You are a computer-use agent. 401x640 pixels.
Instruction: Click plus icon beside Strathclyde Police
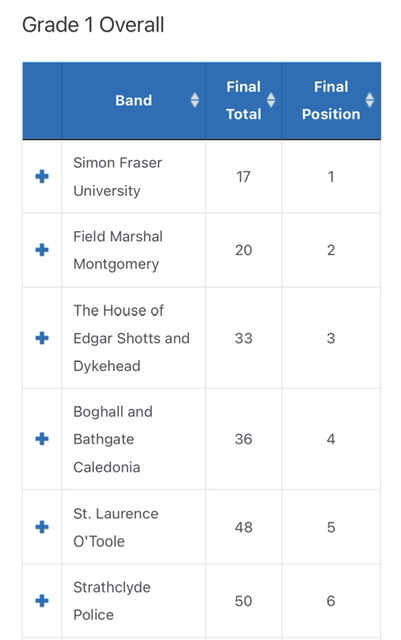[x=42, y=601]
